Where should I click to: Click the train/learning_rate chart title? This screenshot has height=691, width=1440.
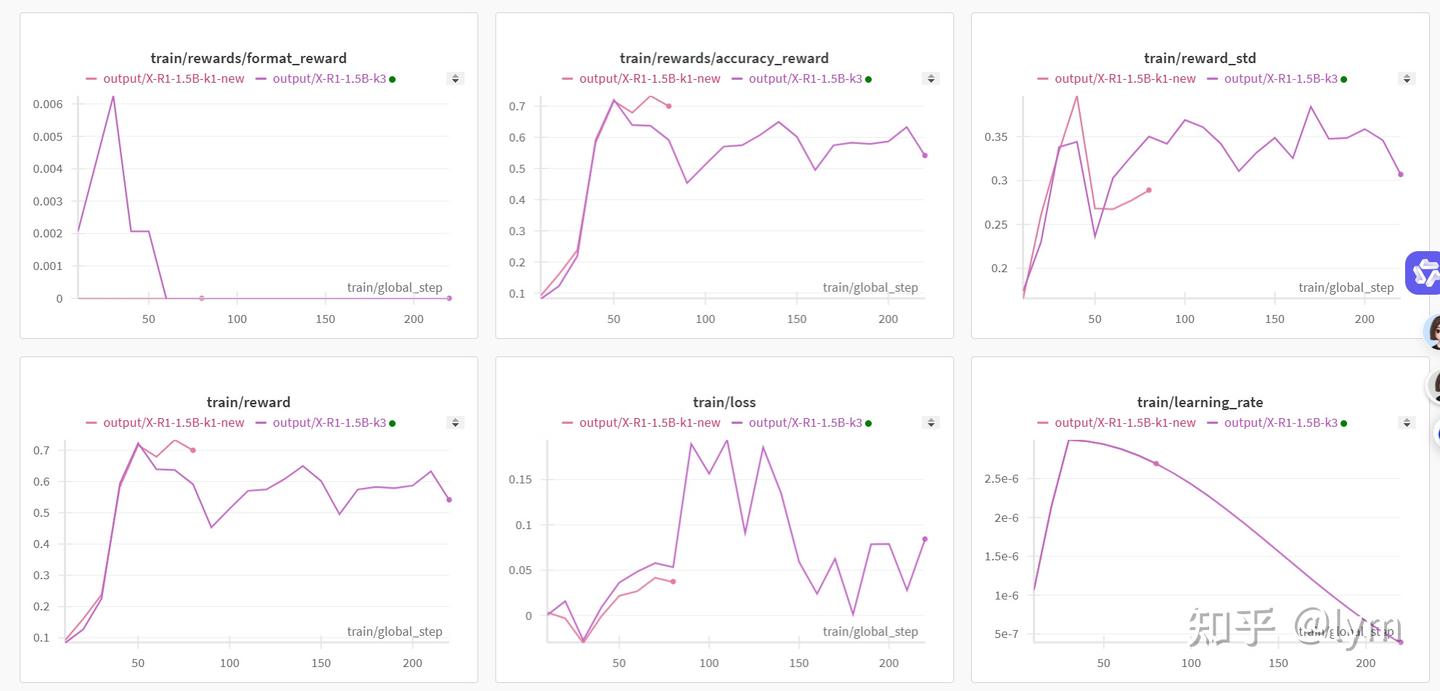click(x=1200, y=402)
